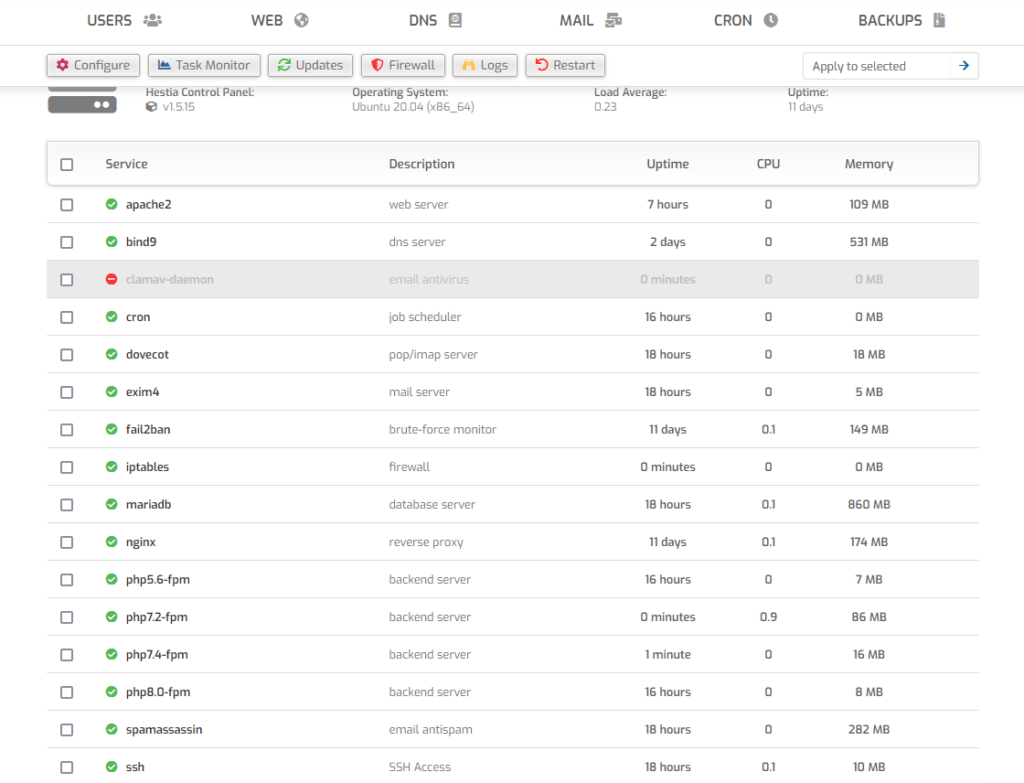The image size is (1024, 783).
Task: Click the mail server icon beside MAIL
Action: (613, 19)
